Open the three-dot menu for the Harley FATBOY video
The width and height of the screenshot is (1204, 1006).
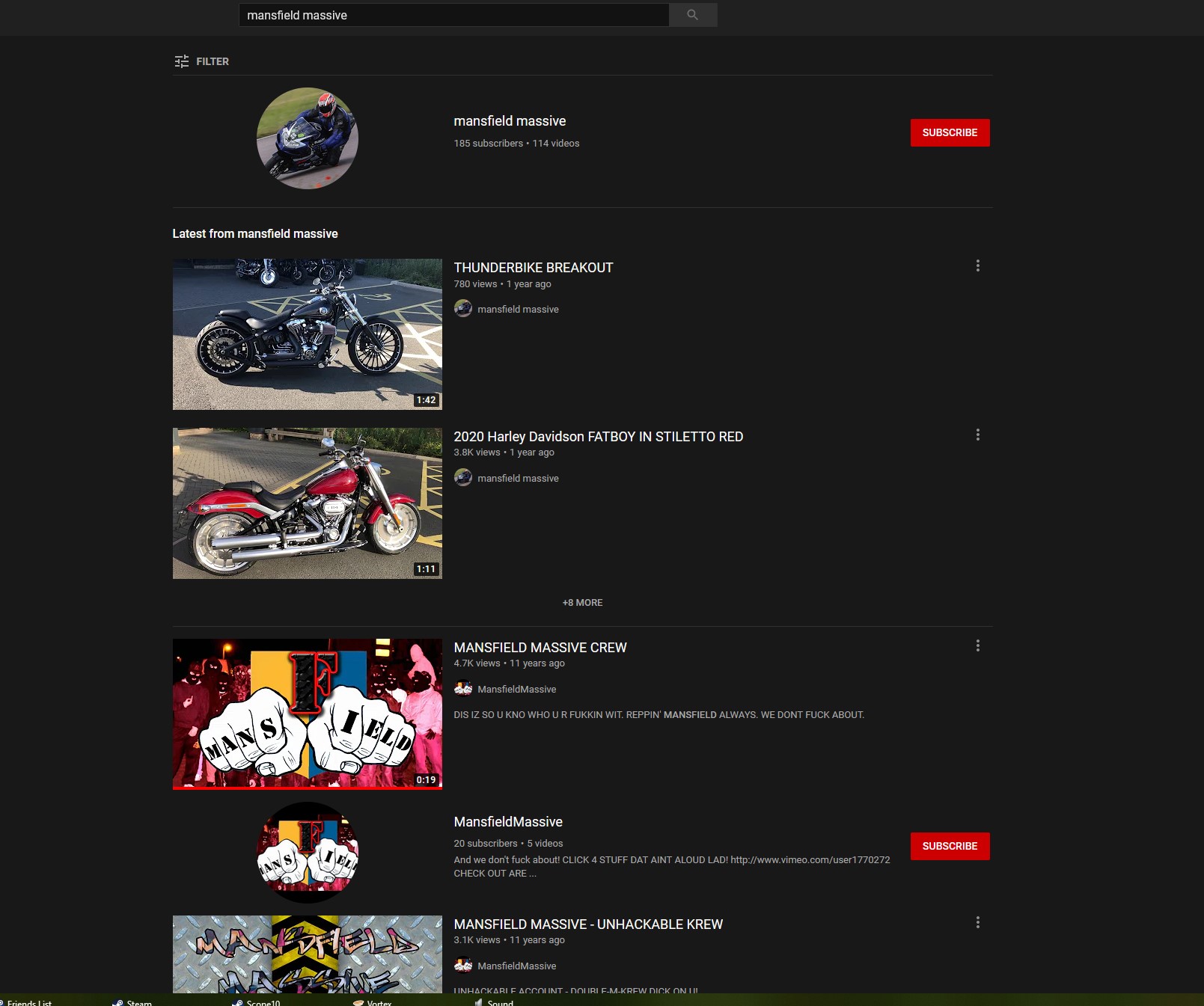(977, 435)
